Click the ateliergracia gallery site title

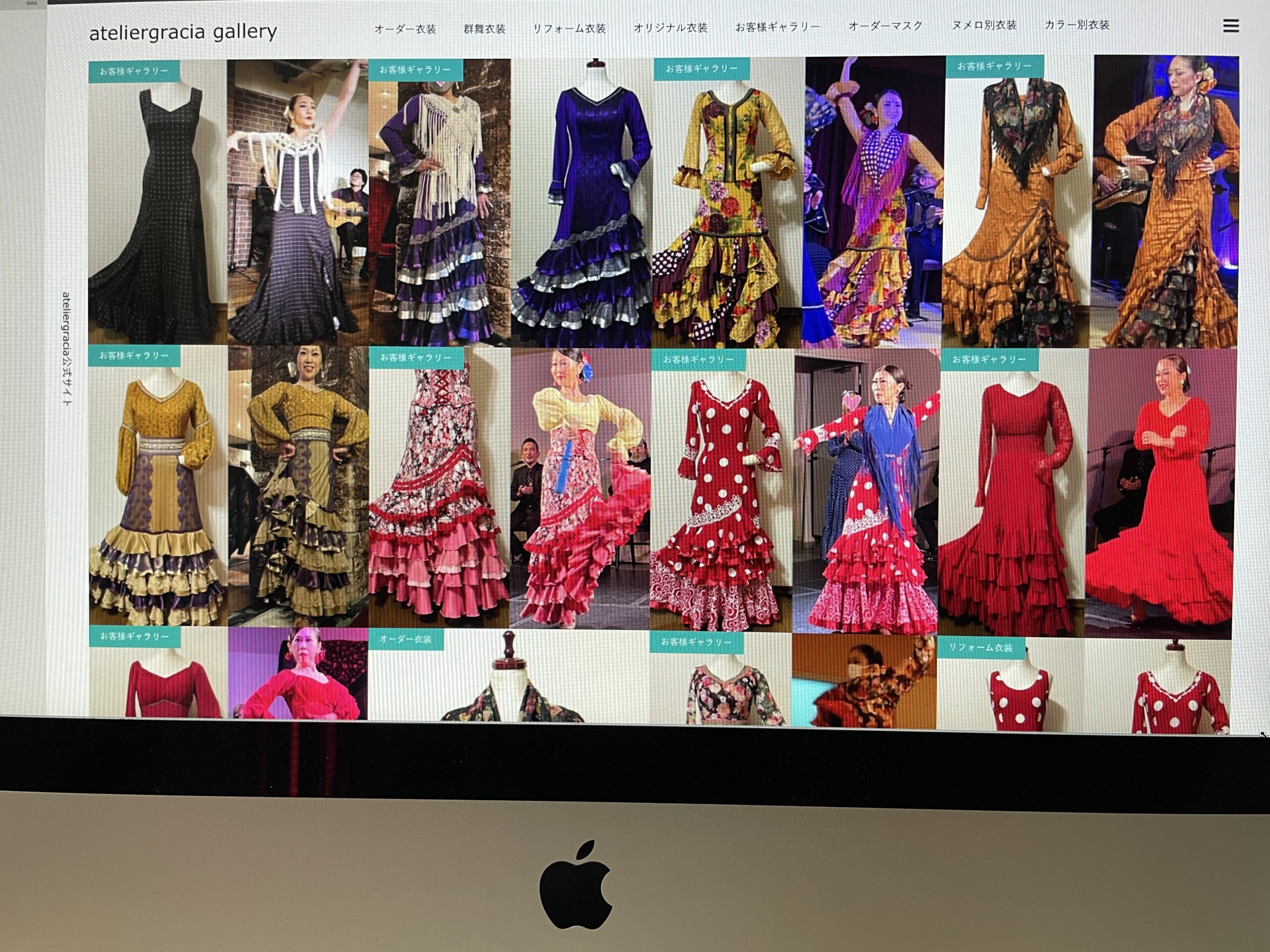click(183, 32)
